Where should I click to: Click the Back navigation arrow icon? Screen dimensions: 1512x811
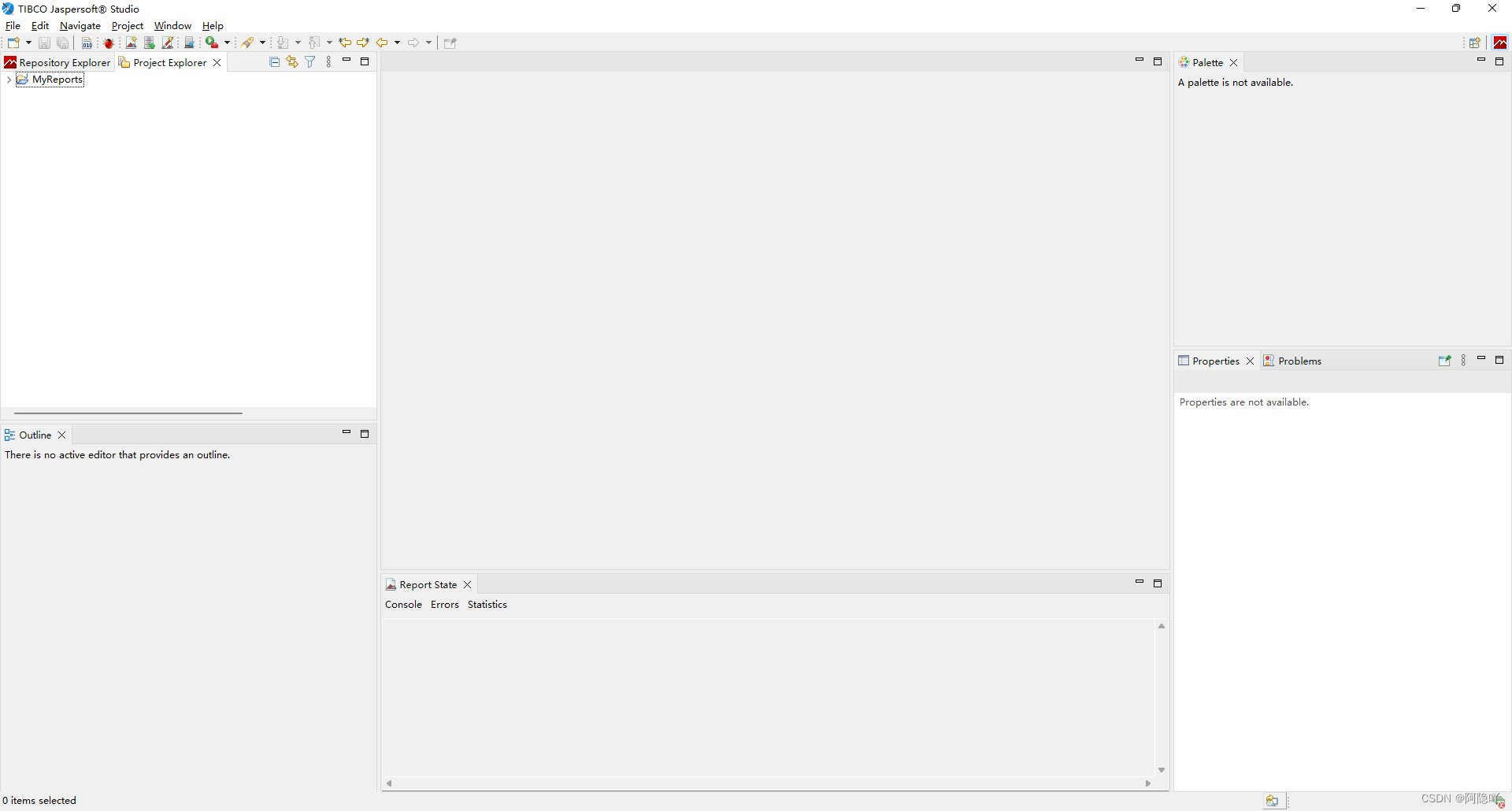click(x=382, y=43)
